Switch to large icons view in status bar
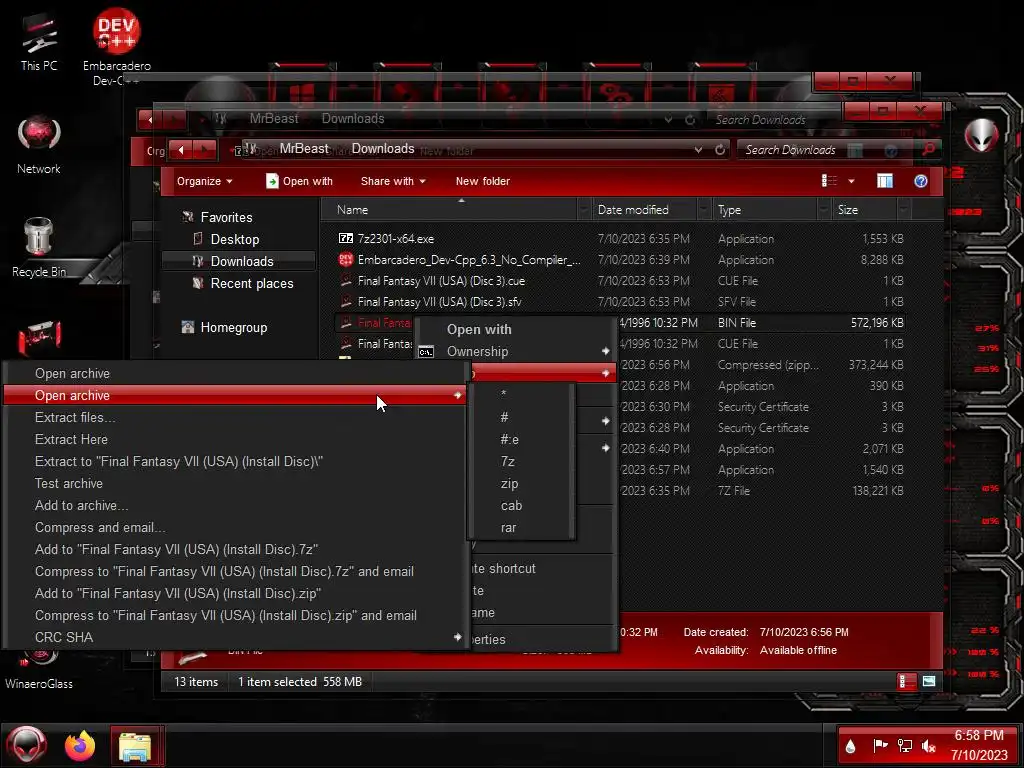This screenshot has height=768, width=1024. click(x=929, y=682)
